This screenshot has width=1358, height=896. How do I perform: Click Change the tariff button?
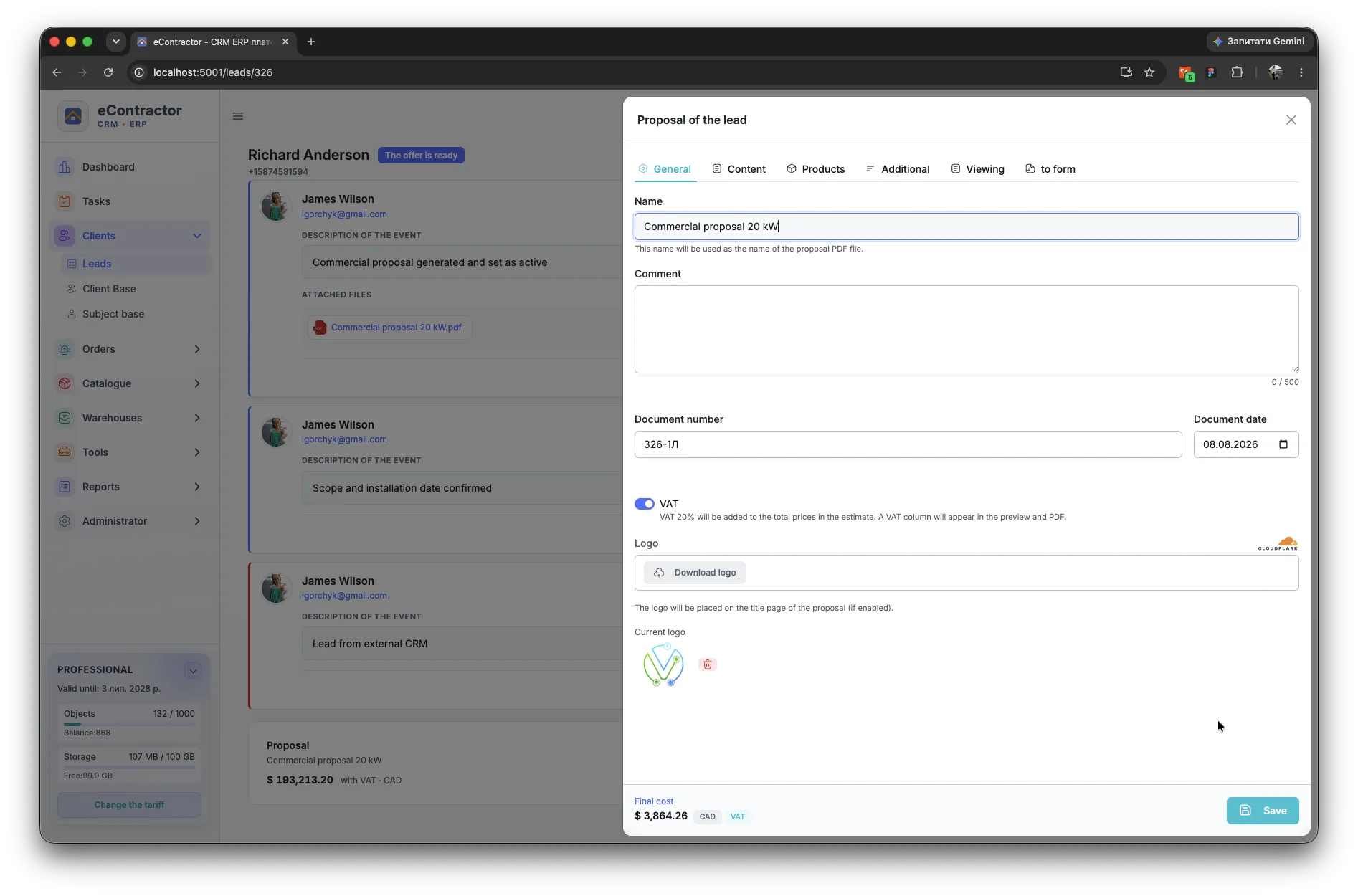[x=129, y=805]
